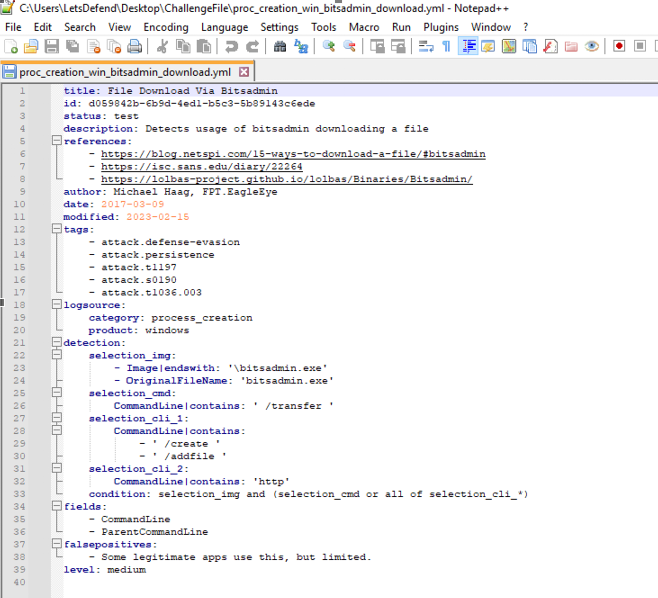Open the Plugins menu
Viewport: 658px width, 598px height.
441,27
